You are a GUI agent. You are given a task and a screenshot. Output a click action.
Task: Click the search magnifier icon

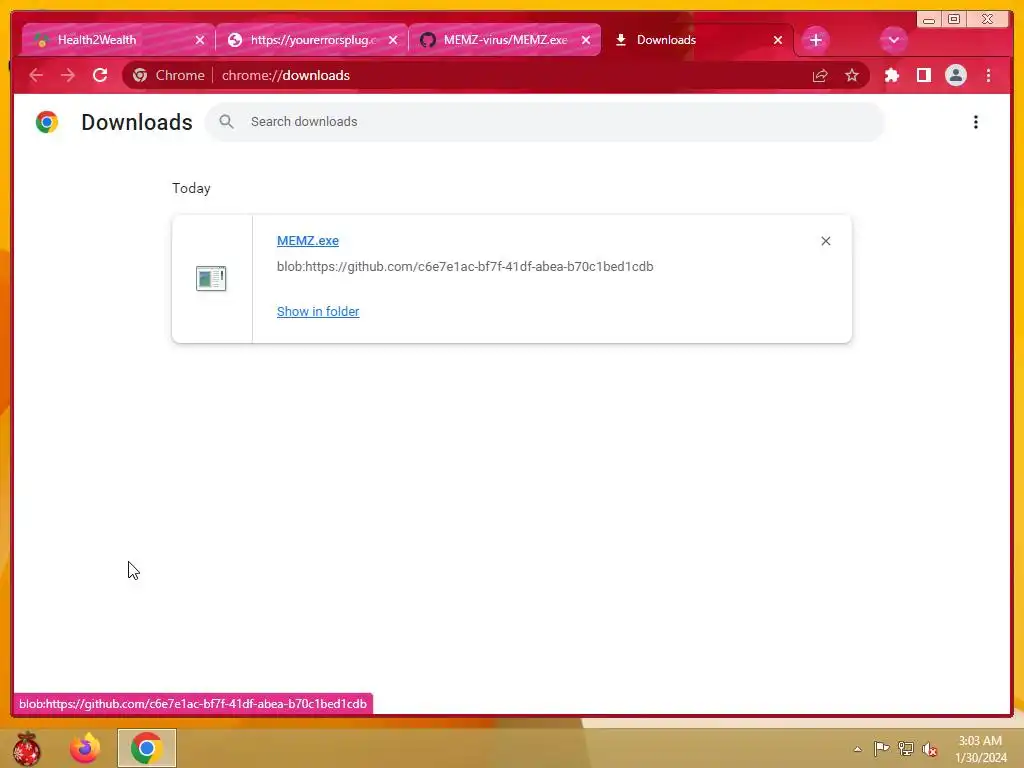click(226, 121)
